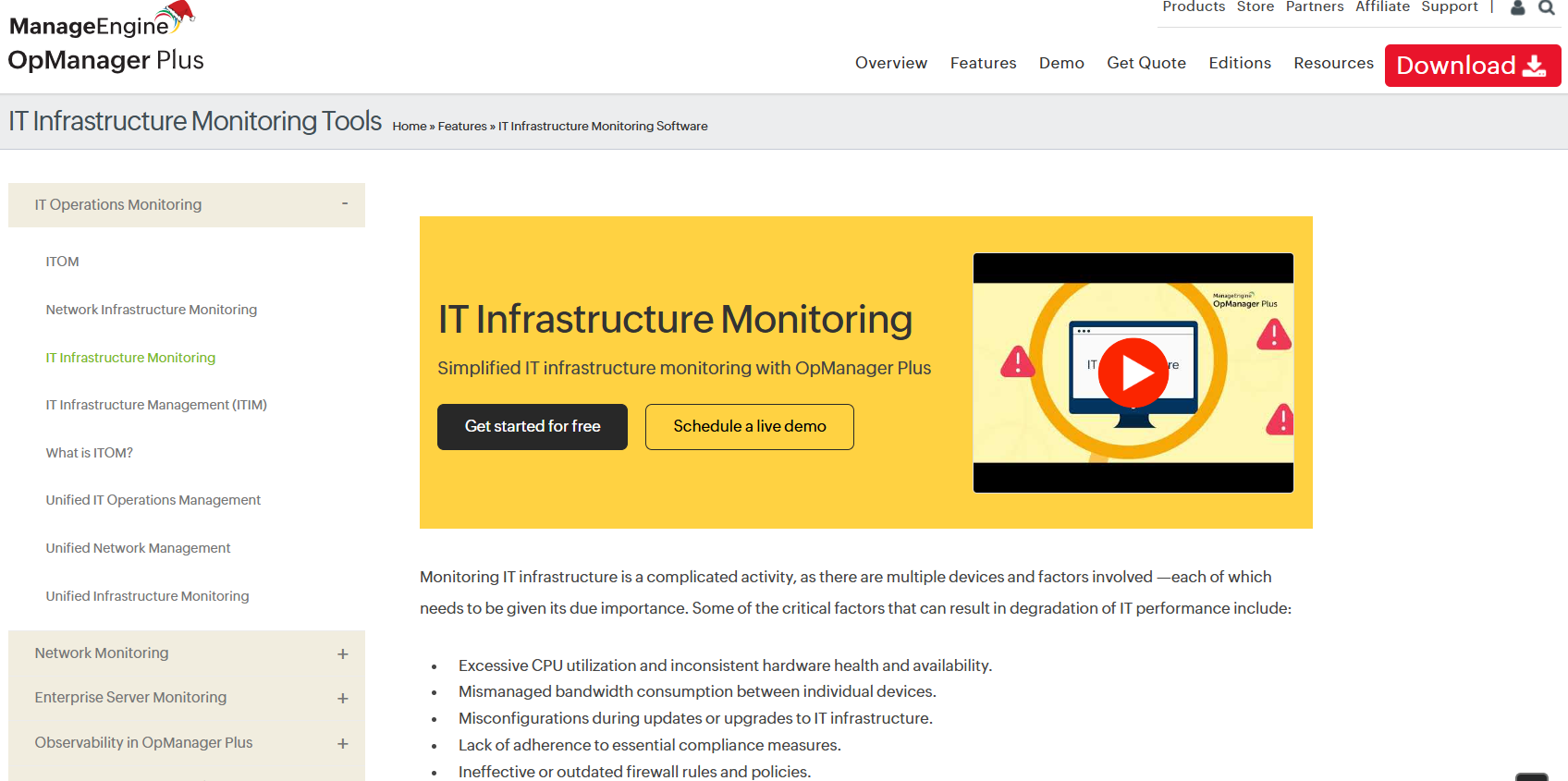This screenshot has width=1568, height=781.
Task: Open the Products top link
Action: point(1194,7)
